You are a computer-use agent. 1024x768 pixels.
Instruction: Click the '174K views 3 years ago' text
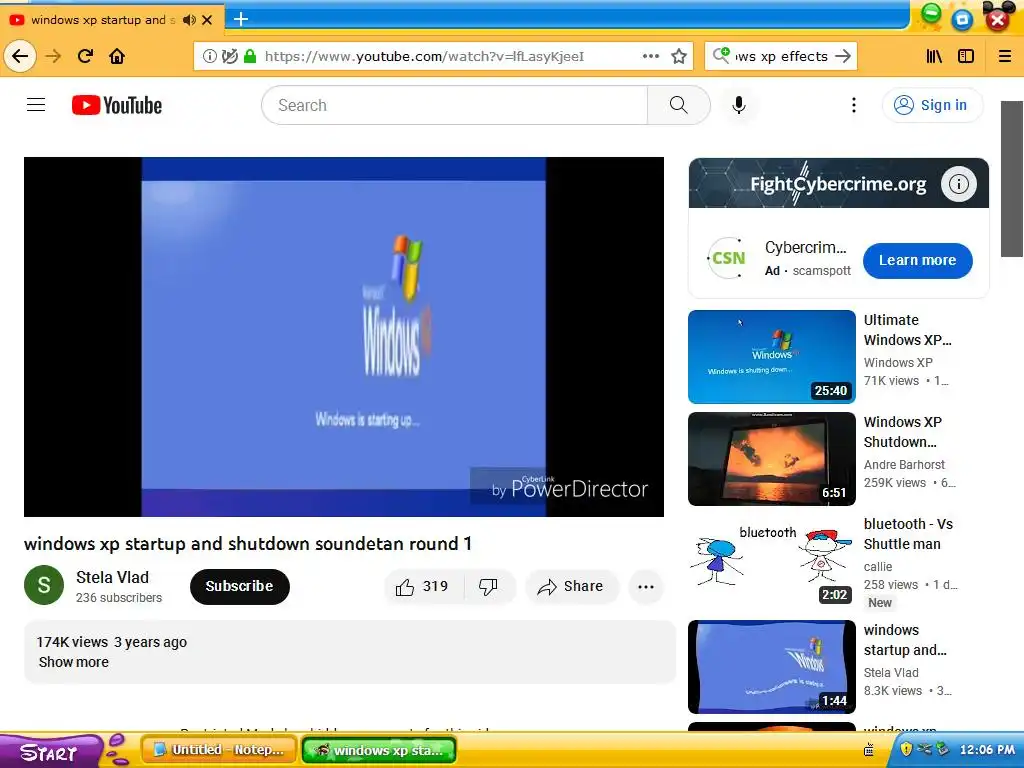(112, 642)
